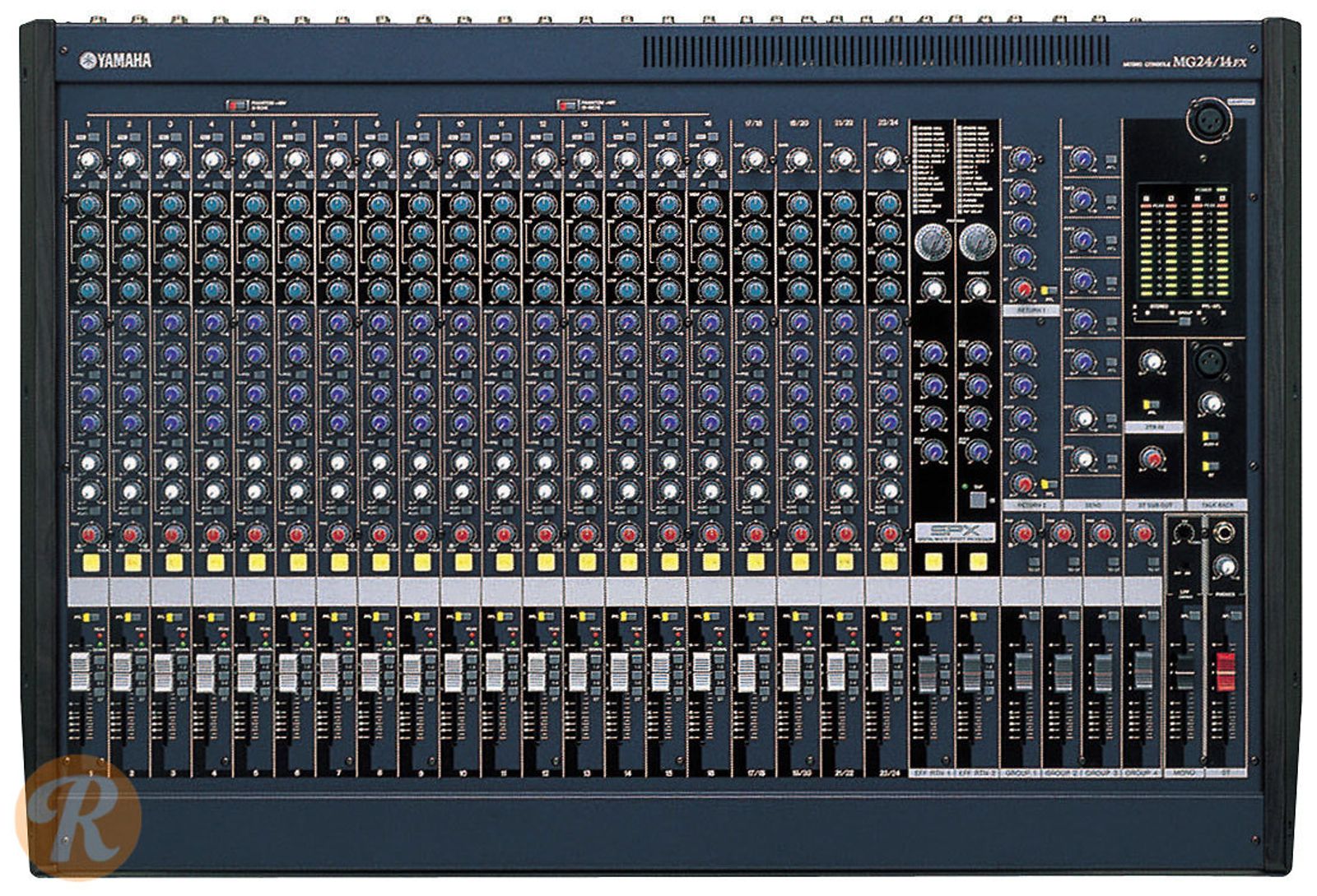Viewport: 1317px width, 896px height.
Task: Click the MONO output fader
Action: [1184, 672]
